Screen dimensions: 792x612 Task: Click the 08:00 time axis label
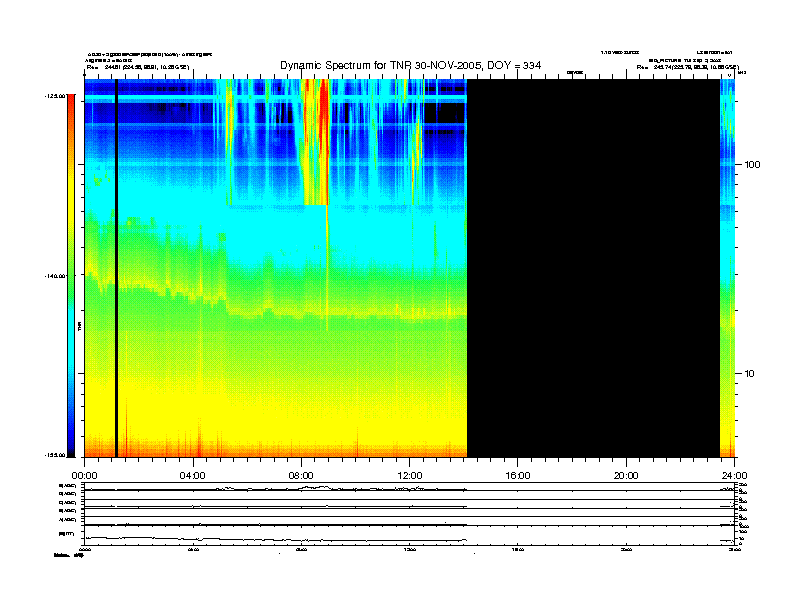coord(301,476)
